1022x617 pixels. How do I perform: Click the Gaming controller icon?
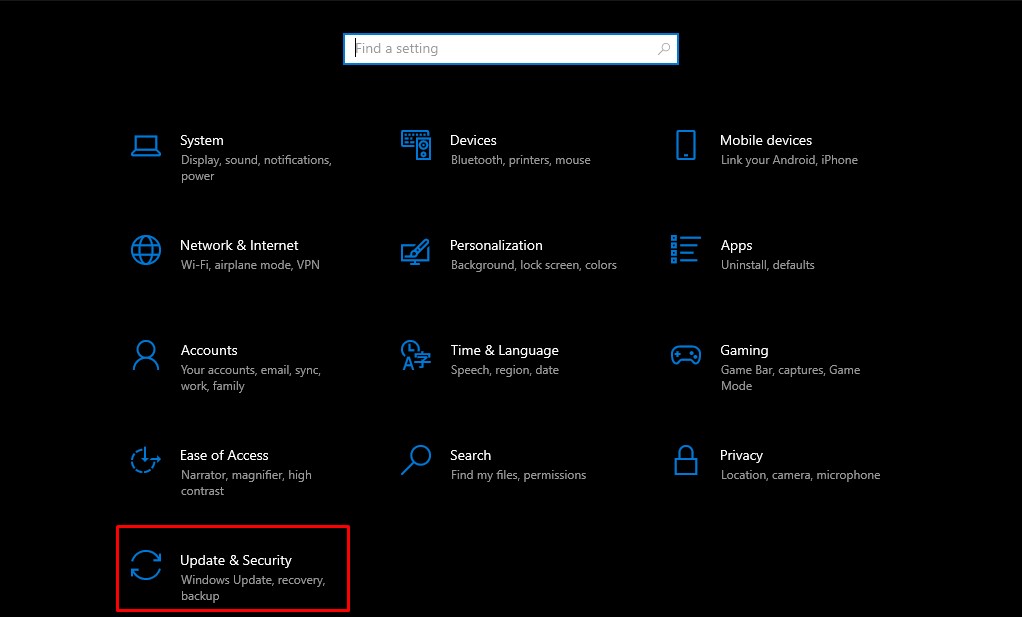tap(686, 356)
